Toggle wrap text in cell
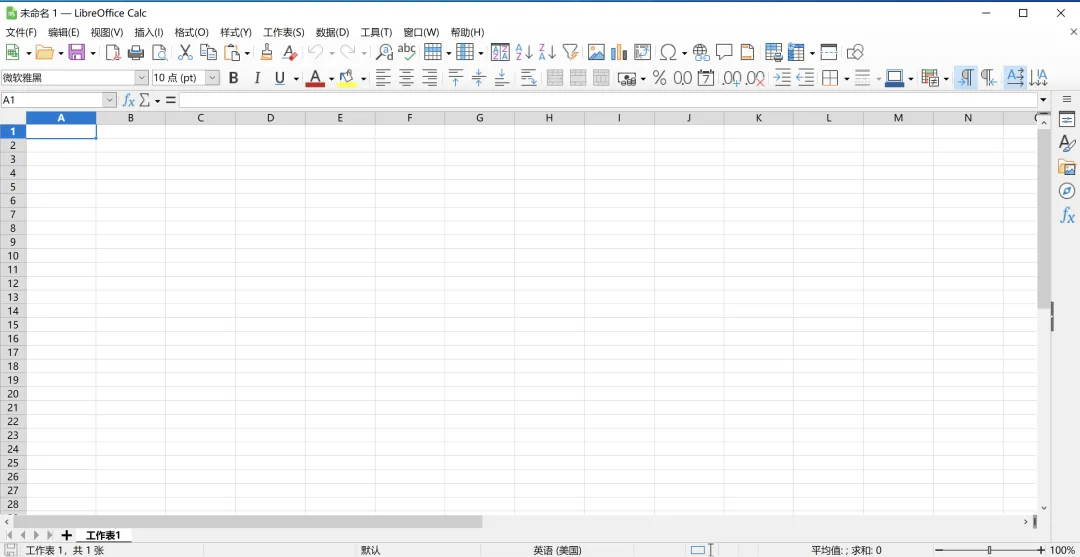Screen dimensions: 1080x557 [529, 78]
